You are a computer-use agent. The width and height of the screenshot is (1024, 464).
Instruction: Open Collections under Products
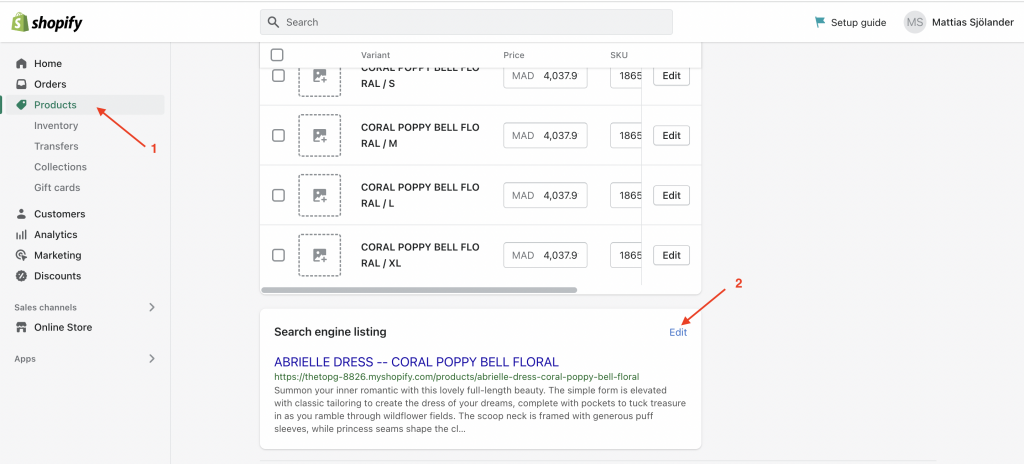coord(60,167)
